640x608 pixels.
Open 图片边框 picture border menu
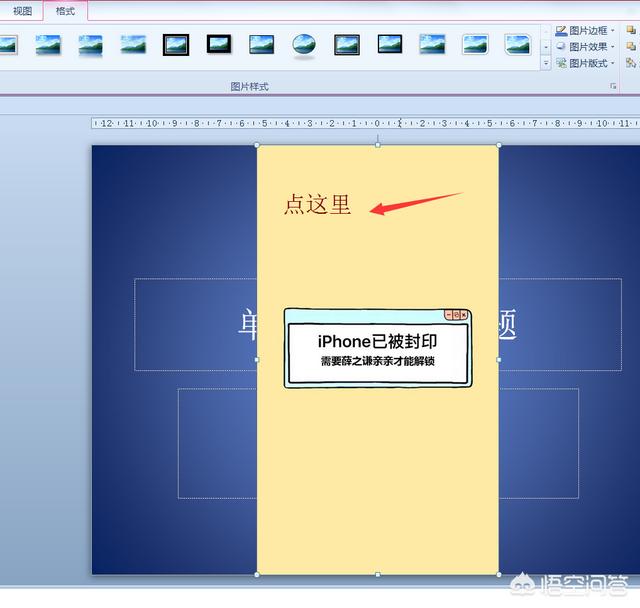[585, 31]
